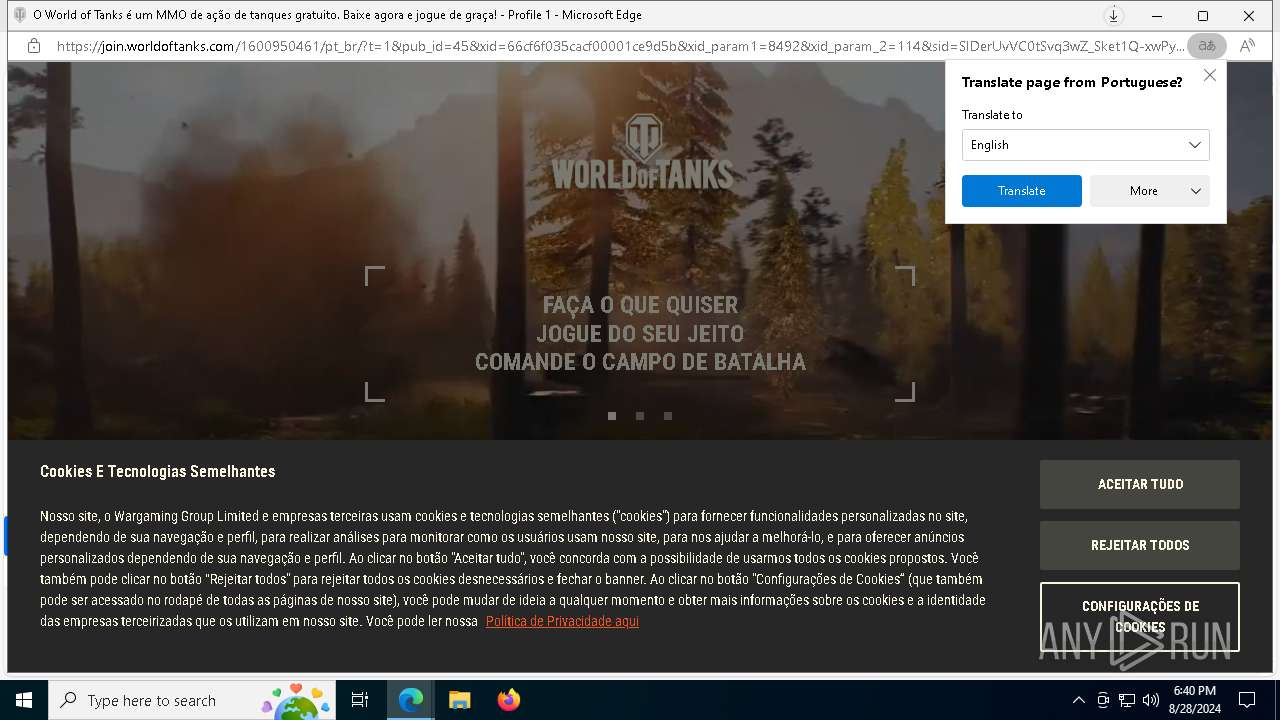Click the site lock icon in address bar
This screenshot has height=720, width=1280.
coord(33,46)
